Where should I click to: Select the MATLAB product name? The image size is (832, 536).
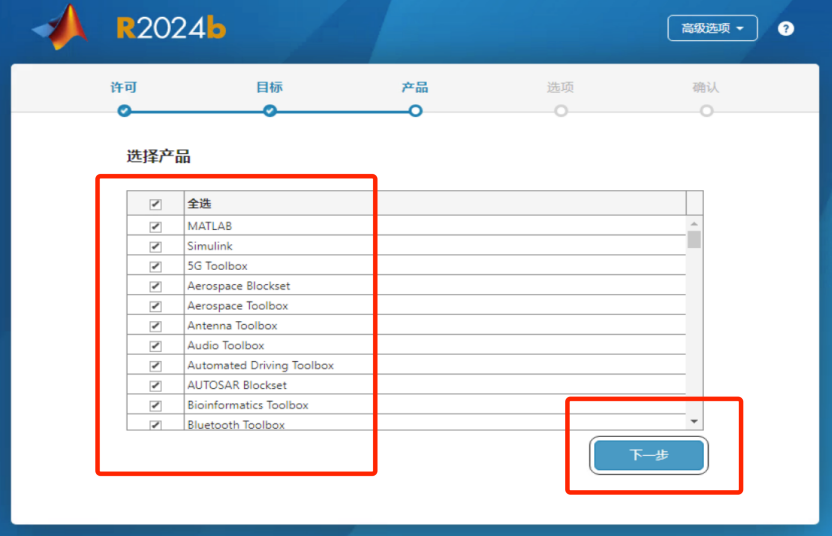coord(210,226)
